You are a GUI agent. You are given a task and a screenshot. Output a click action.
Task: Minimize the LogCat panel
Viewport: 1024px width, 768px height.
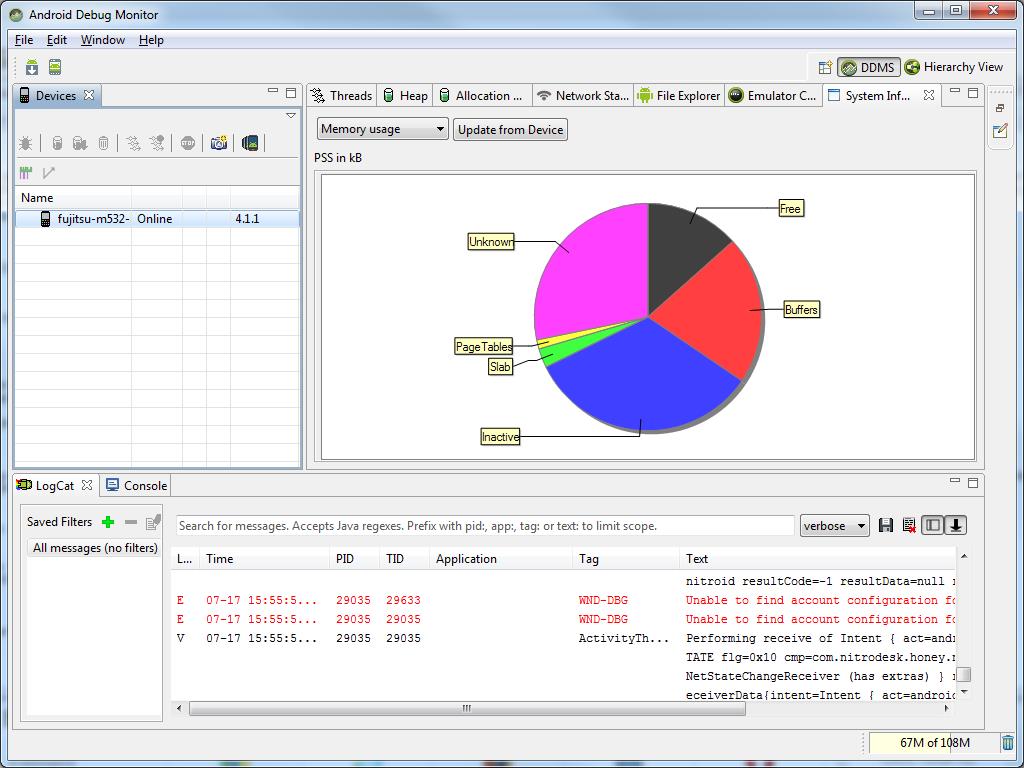click(955, 481)
